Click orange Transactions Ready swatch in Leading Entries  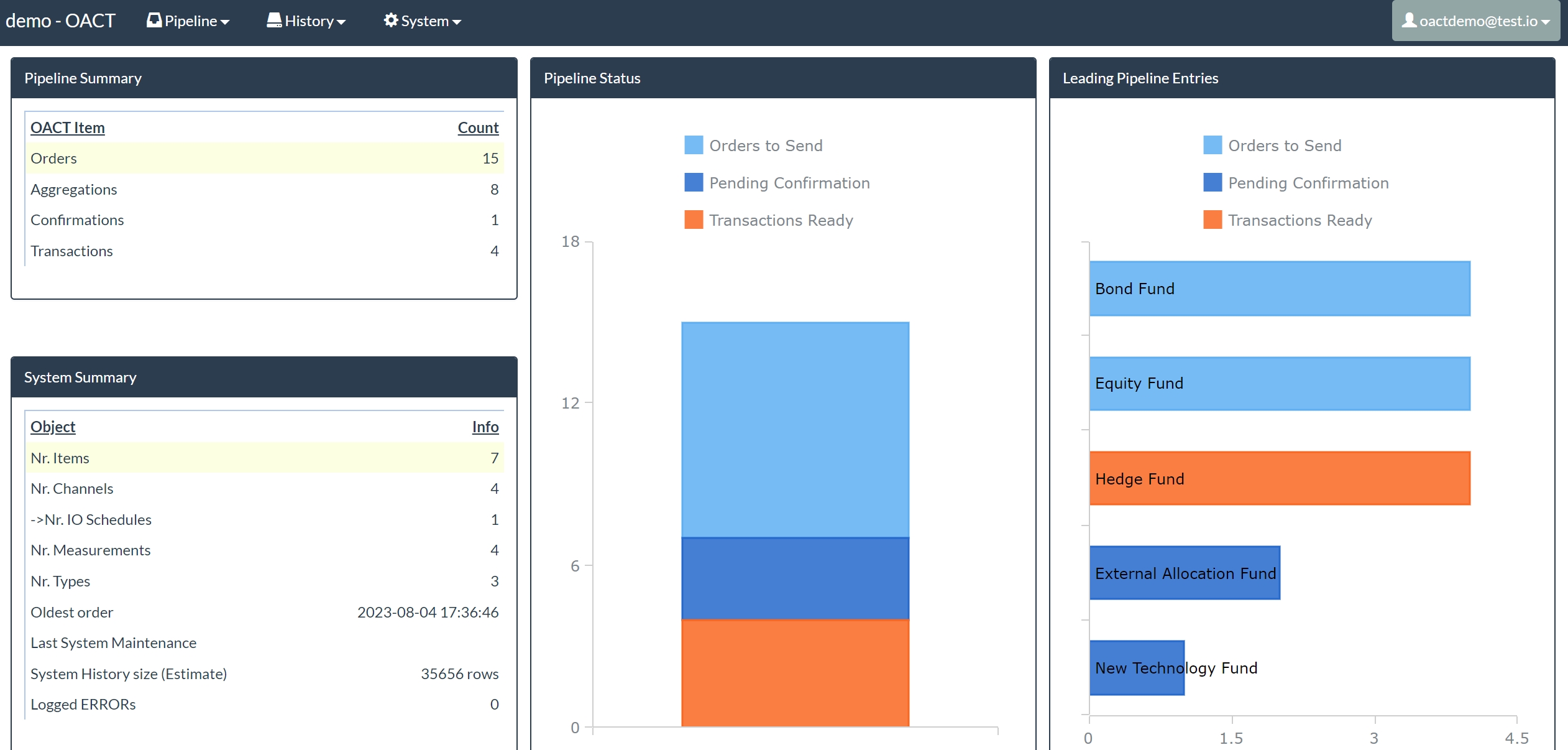pos(1212,220)
